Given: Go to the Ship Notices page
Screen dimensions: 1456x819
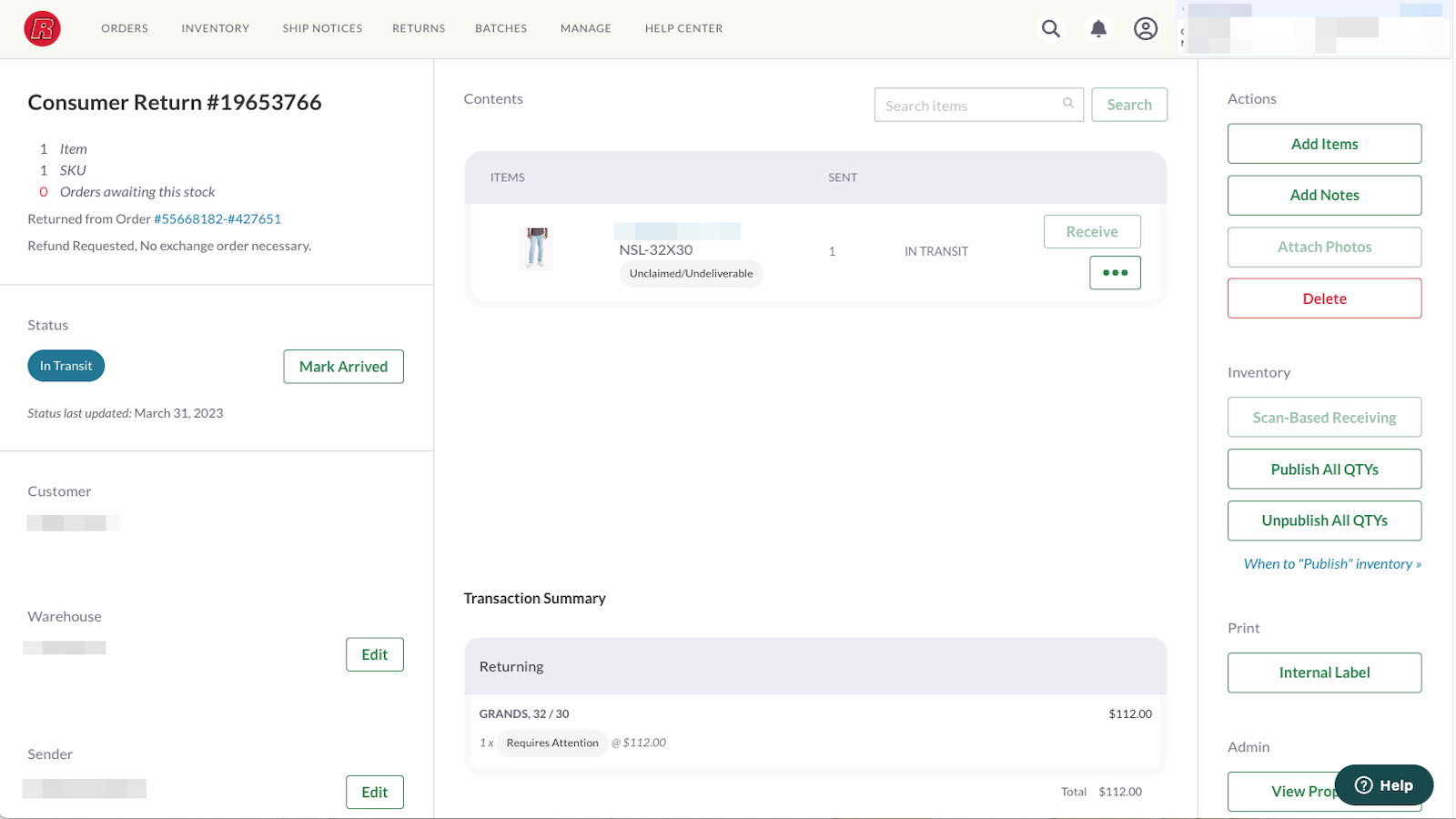Looking at the screenshot, I should (321, 28).
